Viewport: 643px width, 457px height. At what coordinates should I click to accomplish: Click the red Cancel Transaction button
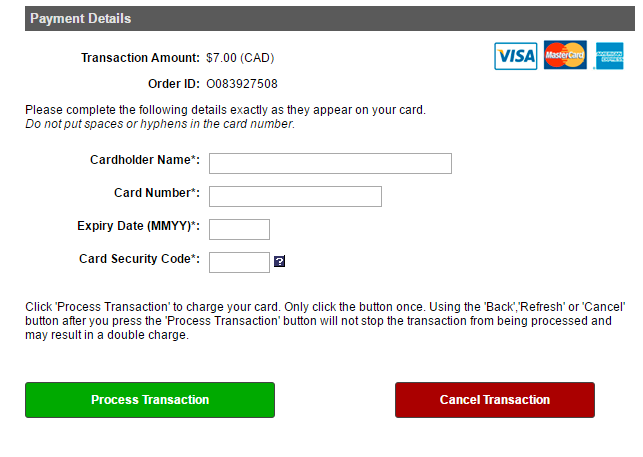495,400
